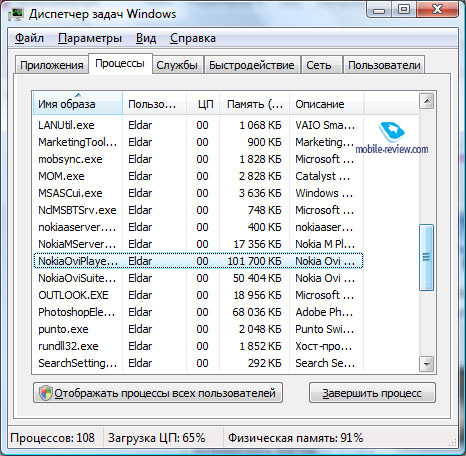466x456 pixels.
Task: Sort processes by Память column header
Action: click(x=255, y=104)
